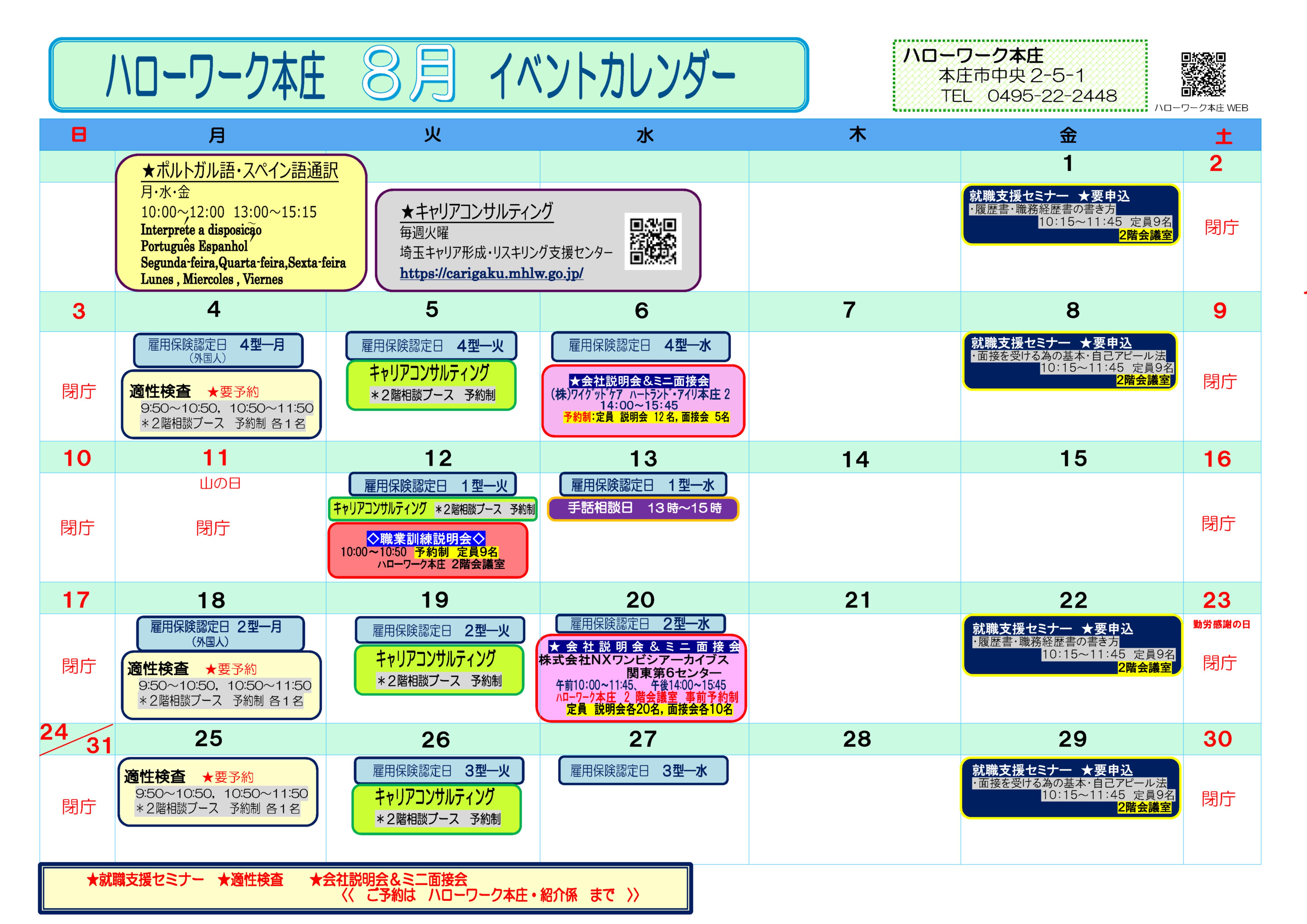
Task: Click the red date number 11
Action: (x=215, y=458)
